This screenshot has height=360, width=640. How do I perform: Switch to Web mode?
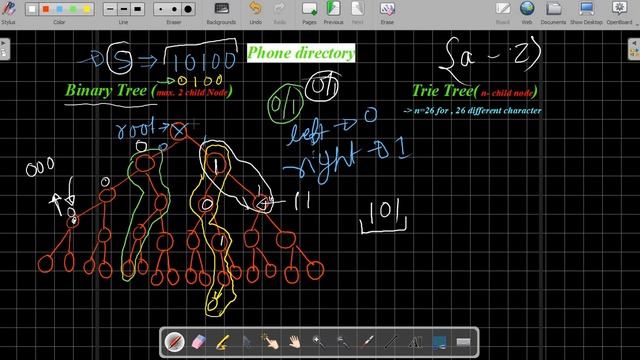pyautogui.click(x=527, y=12)
